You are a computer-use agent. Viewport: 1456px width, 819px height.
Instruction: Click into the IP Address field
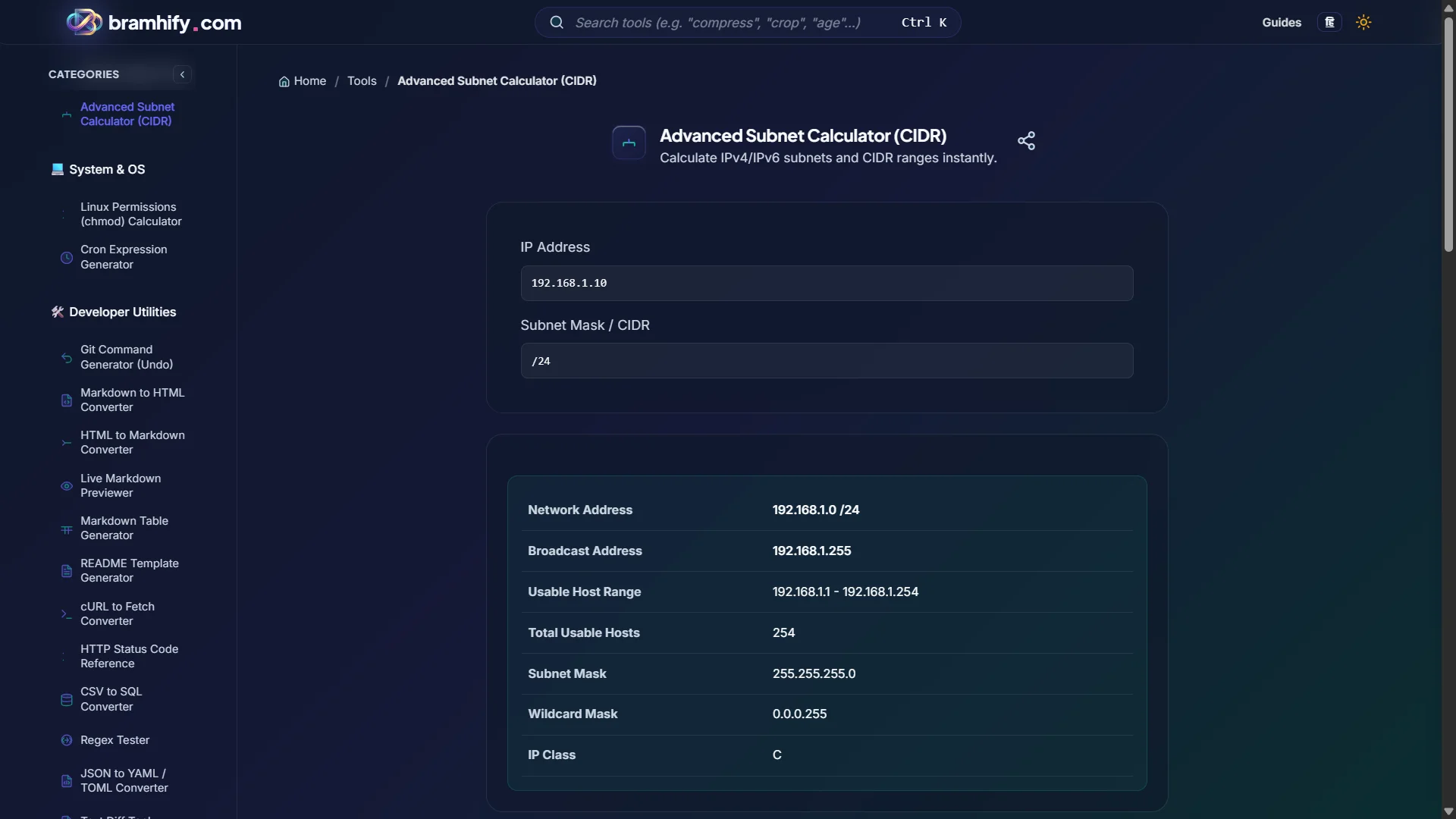(x=827, y=283)
